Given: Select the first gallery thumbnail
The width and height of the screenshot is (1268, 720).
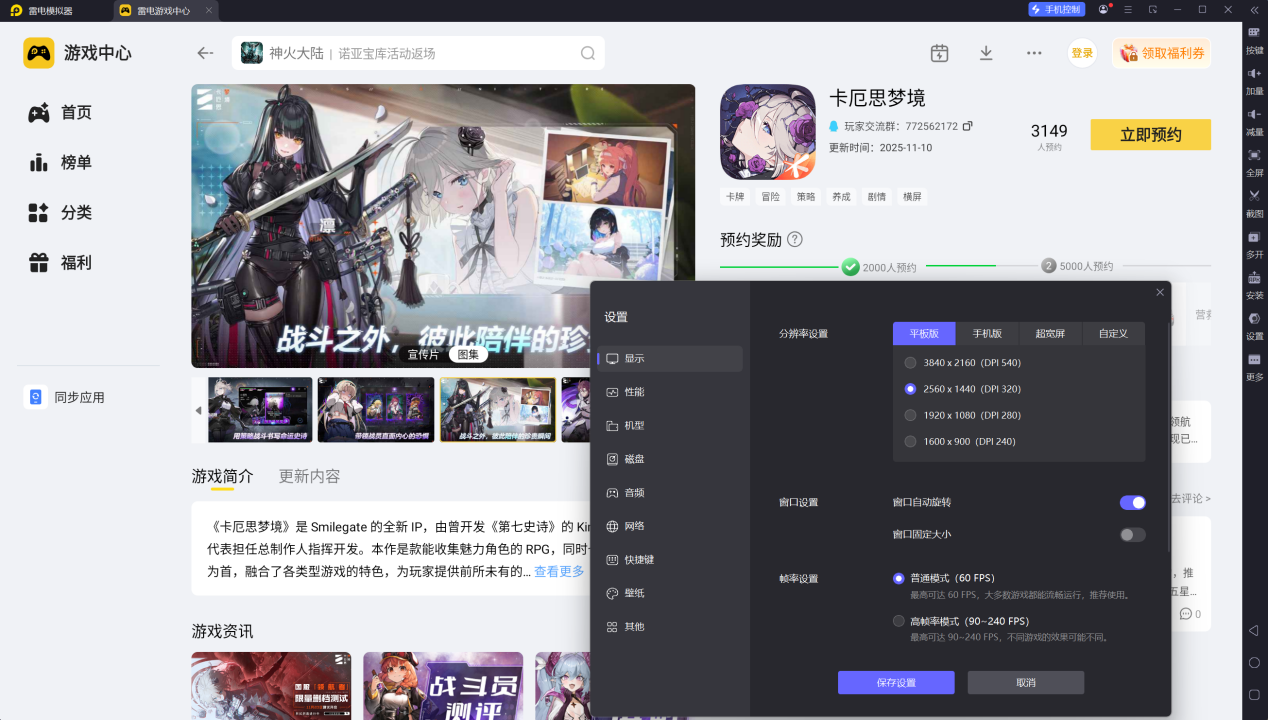Looking at the screenshot, I should pos(259,410).
